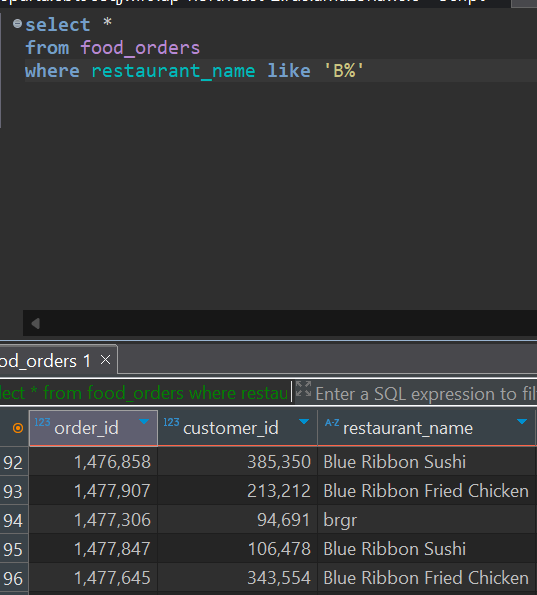The height and width of the screenshot is (595, 537).
Task: Select the food_orders 1 result tab
Action: 46,360
